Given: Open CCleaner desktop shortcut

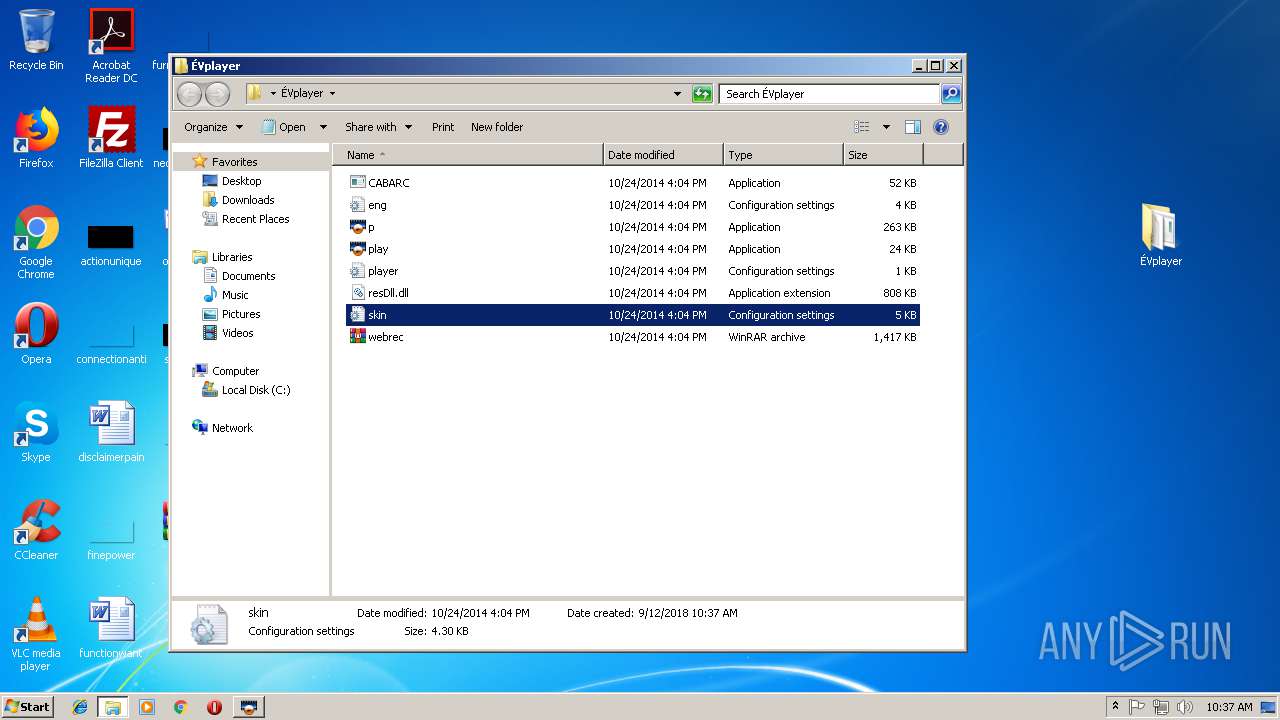Looking at the screenshot, I should point(36,530).
